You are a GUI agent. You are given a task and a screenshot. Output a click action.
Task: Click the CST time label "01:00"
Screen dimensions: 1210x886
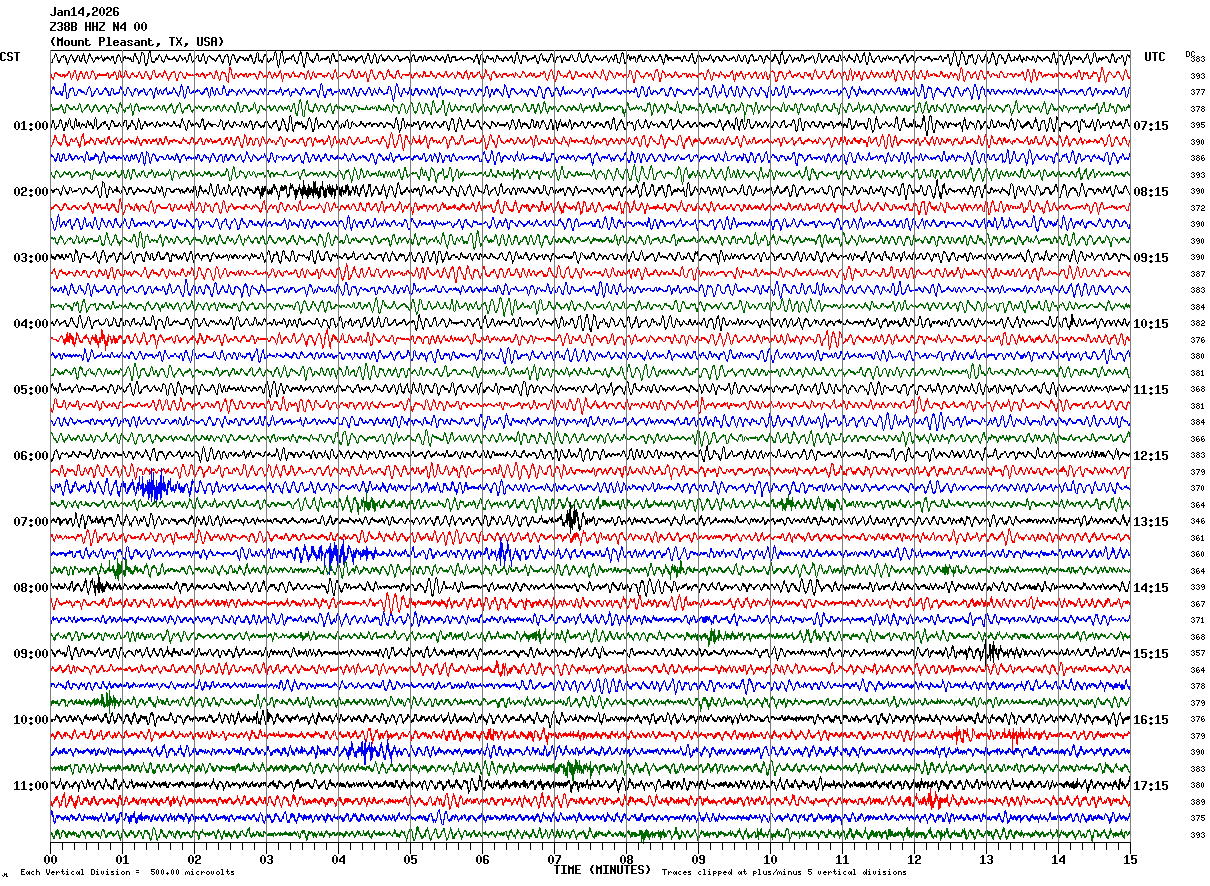click(30, 126)
